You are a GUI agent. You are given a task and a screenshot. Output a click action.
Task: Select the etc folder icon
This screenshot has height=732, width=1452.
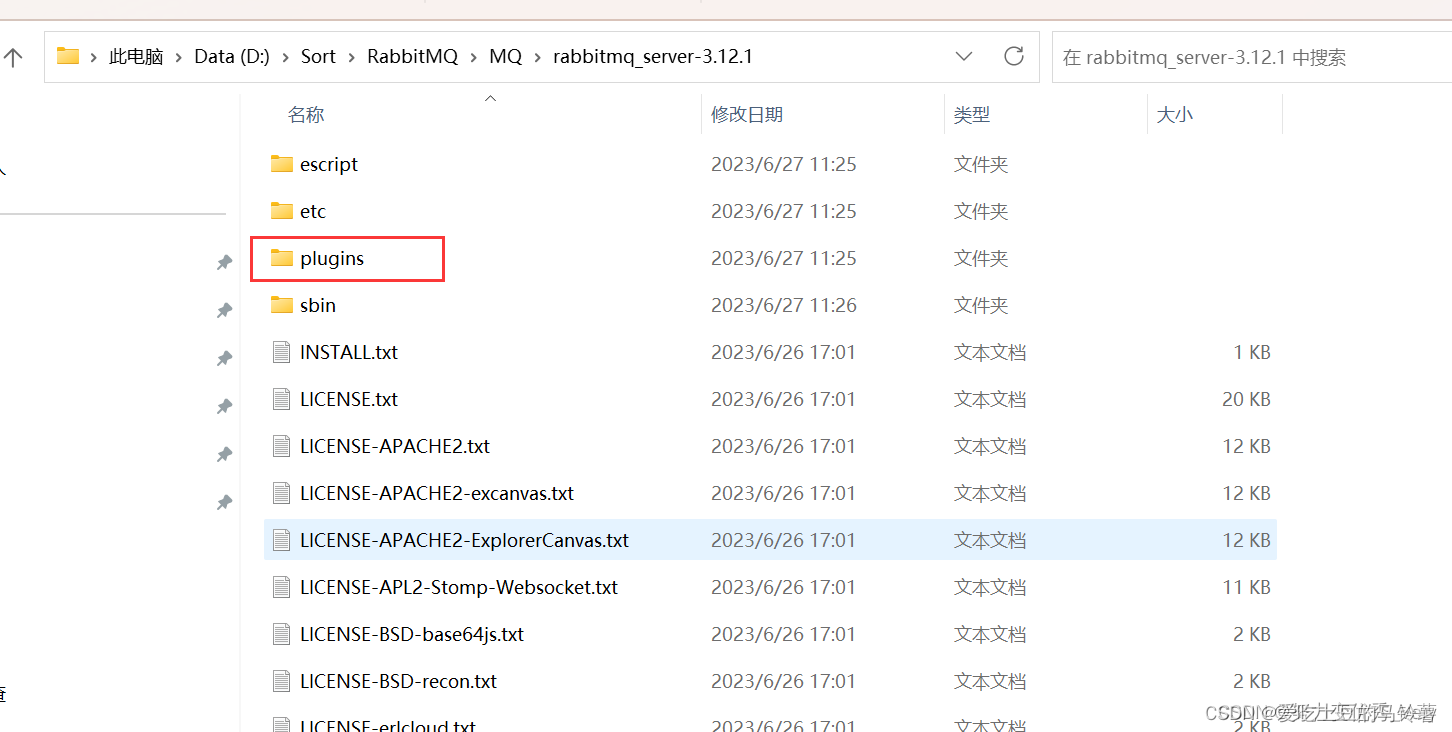click(282, 211)
